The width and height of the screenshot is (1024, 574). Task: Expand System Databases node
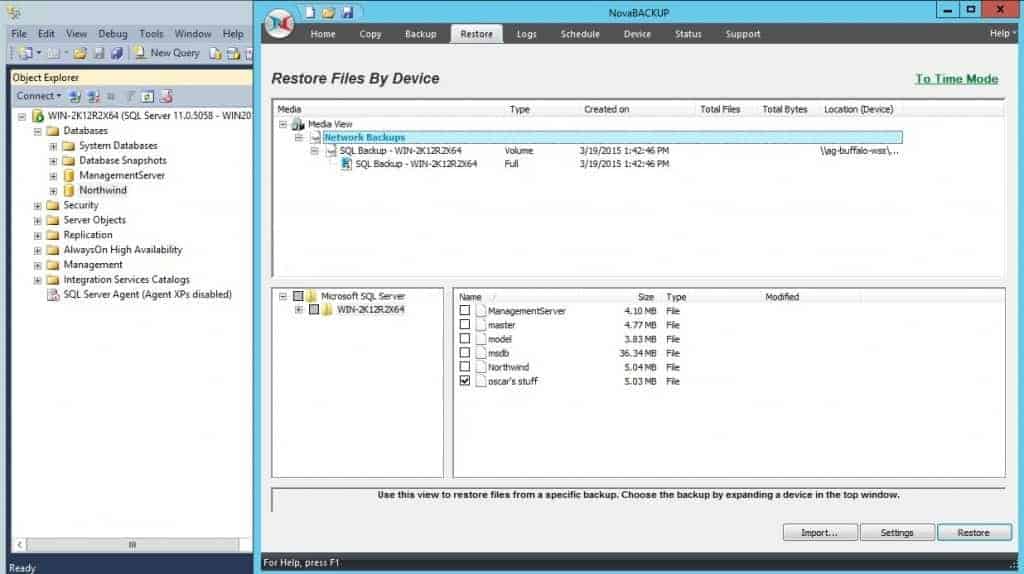click(53, 146)
